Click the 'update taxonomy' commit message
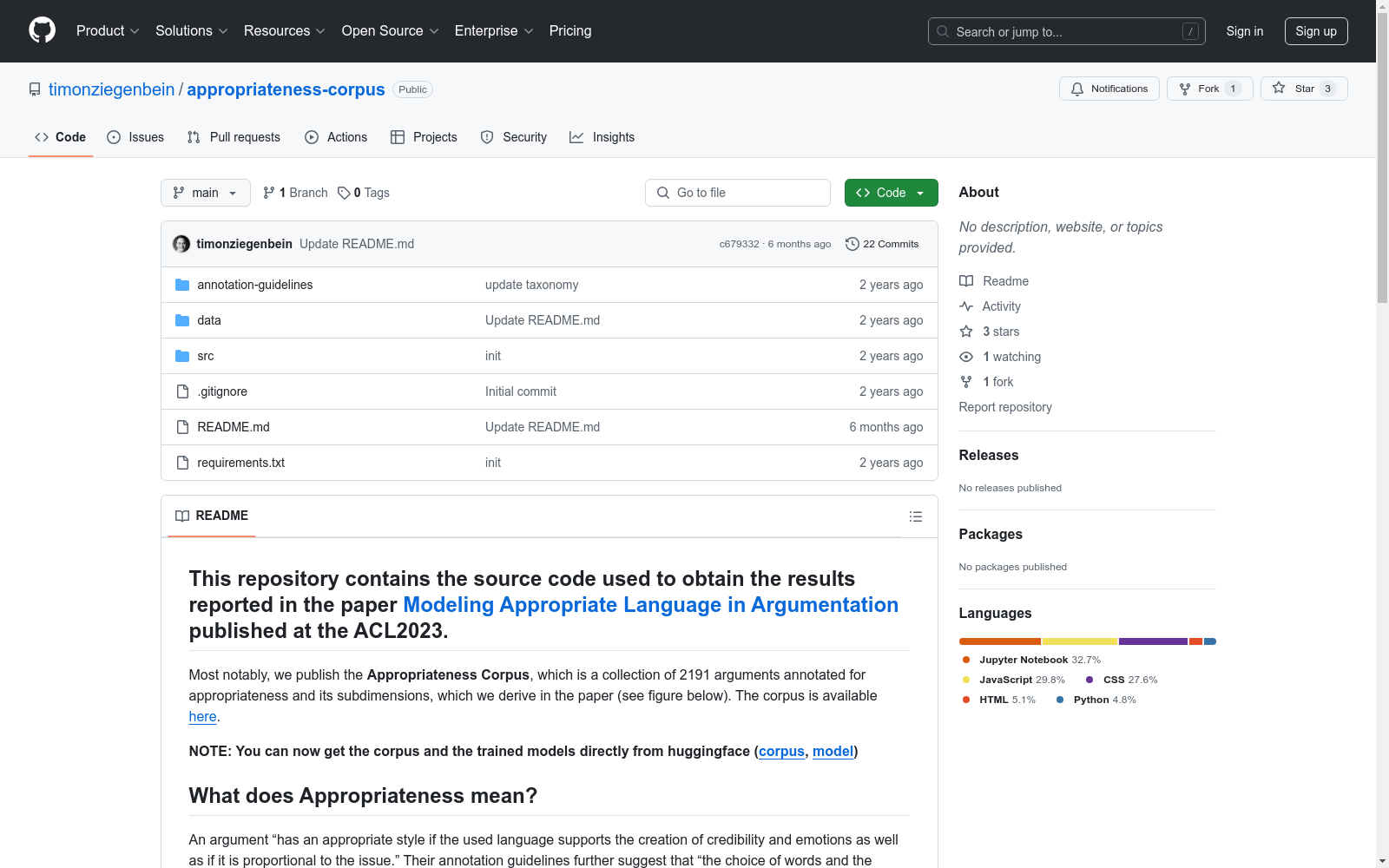This screenshot has height=868, width=1389. pyautogui.click(x=531, y=285)
